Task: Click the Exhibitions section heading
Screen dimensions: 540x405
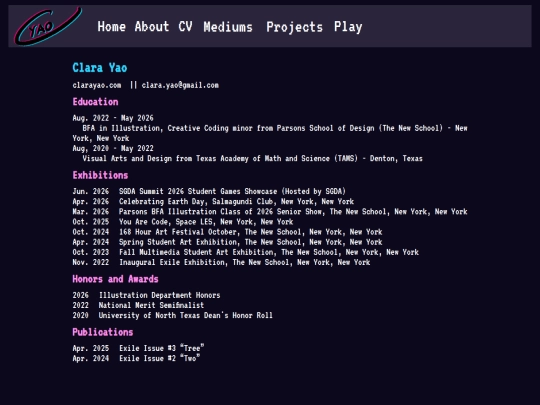Action: 100,175
